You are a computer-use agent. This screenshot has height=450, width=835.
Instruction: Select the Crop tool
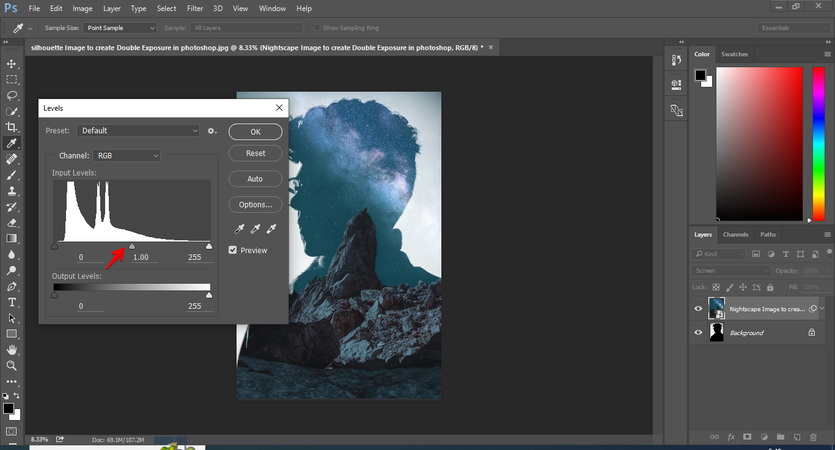11,127
